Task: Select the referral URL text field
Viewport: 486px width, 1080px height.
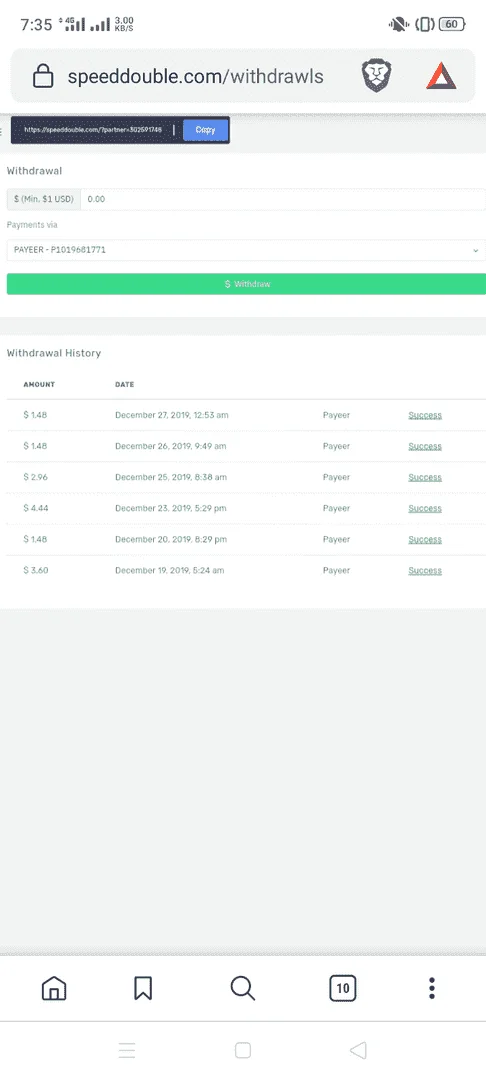Action: [93, 129]
